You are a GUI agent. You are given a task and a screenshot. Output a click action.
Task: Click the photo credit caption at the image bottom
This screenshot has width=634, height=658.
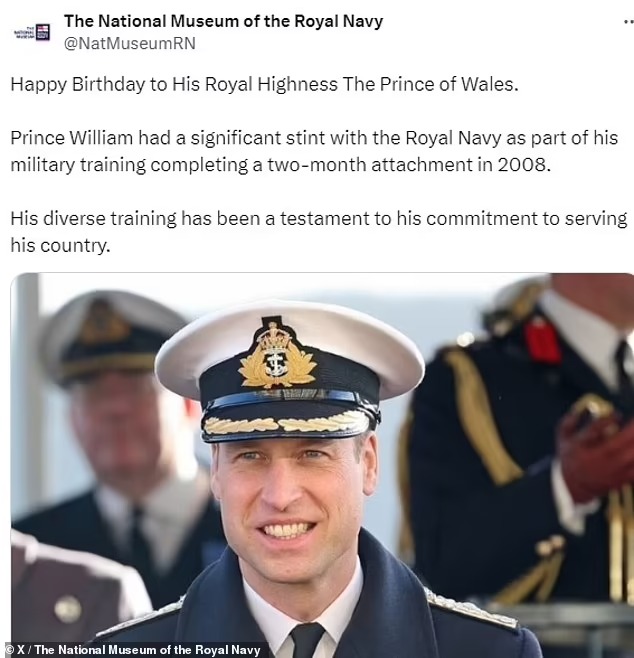133,650
